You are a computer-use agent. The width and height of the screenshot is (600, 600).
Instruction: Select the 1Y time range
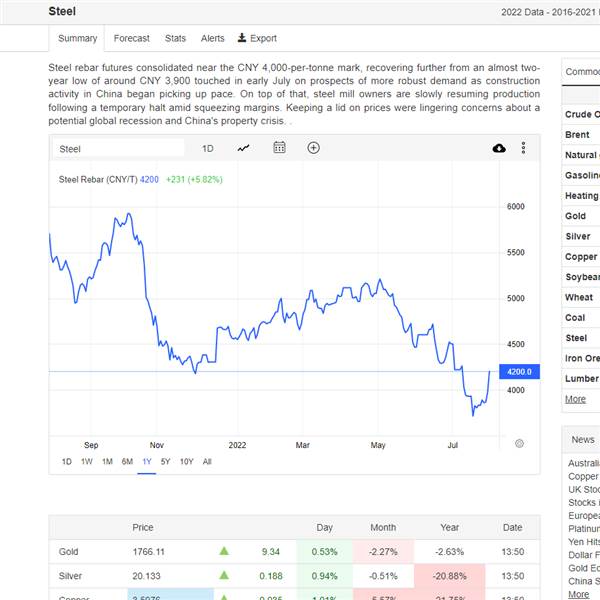click(147, 461)
